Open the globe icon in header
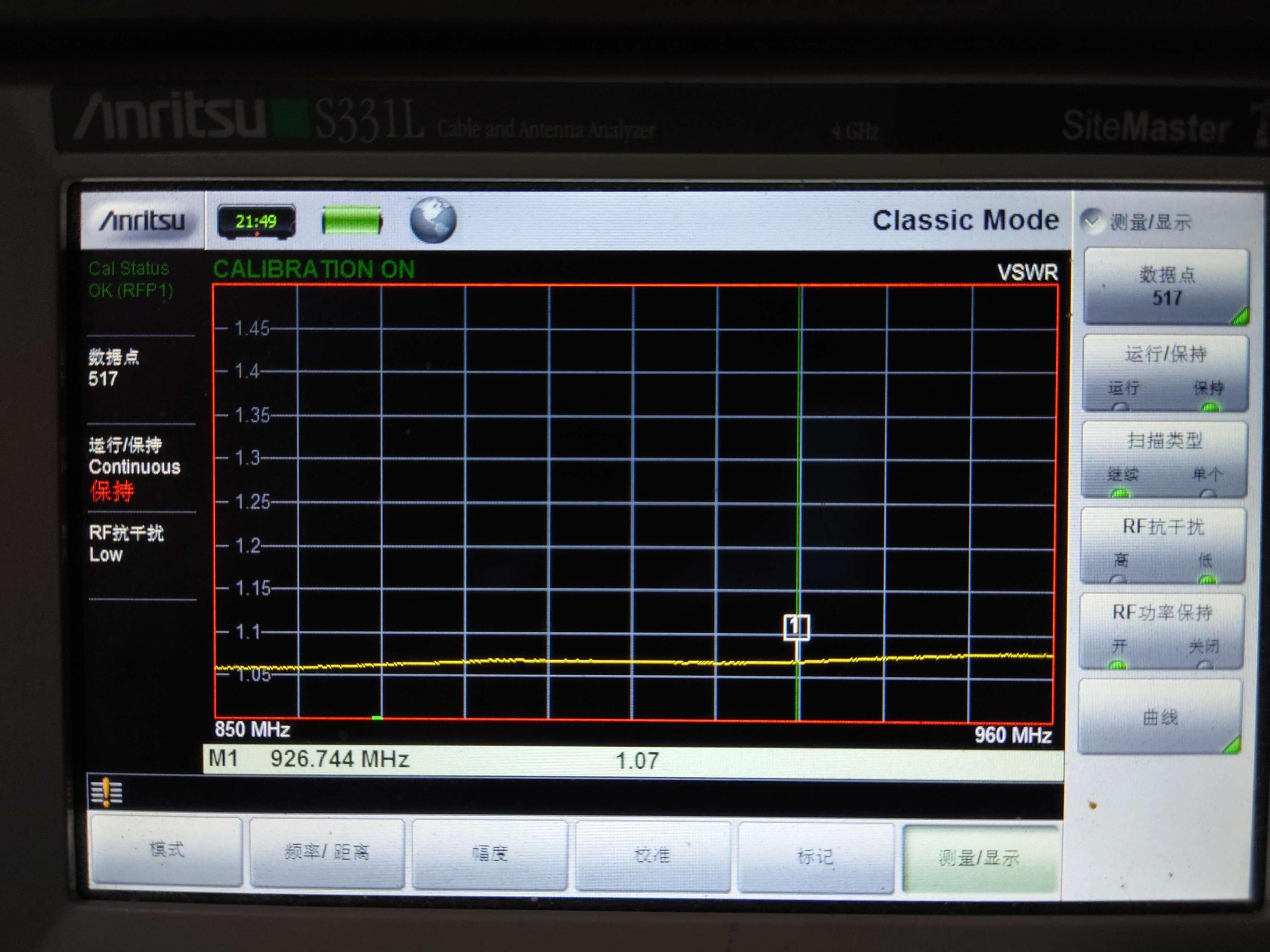Screen dimensions: 1270x952 coord(433,220)
